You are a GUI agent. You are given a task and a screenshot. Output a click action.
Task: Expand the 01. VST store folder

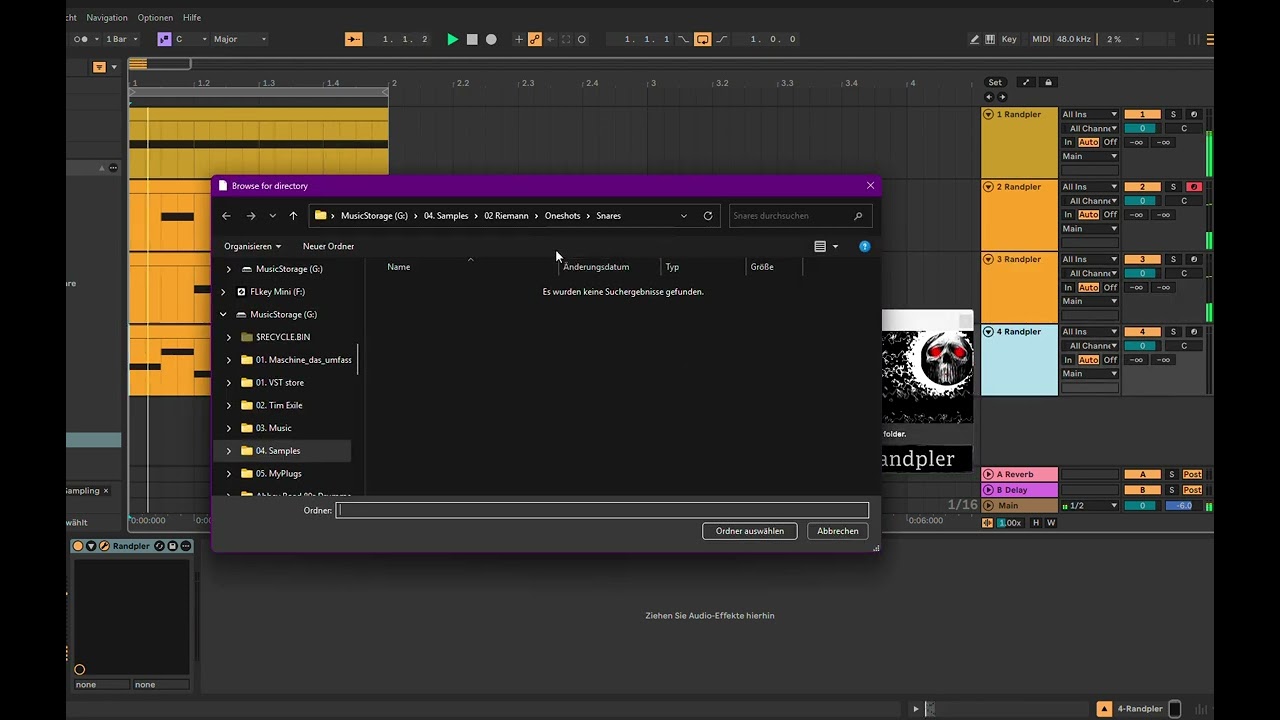(x=229, y=383)
